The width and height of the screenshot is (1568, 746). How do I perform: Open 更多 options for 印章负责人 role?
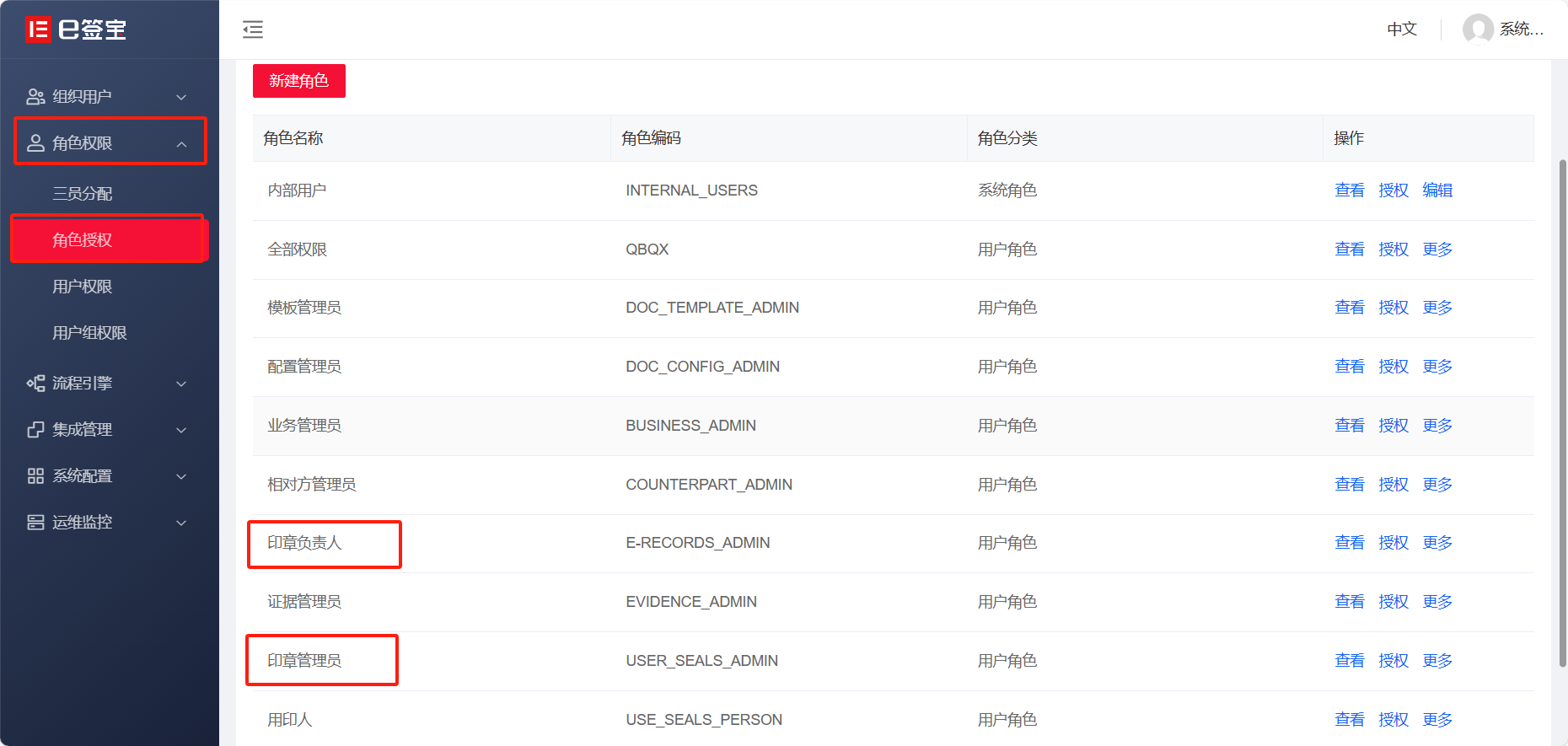[x=1437, y=543]
